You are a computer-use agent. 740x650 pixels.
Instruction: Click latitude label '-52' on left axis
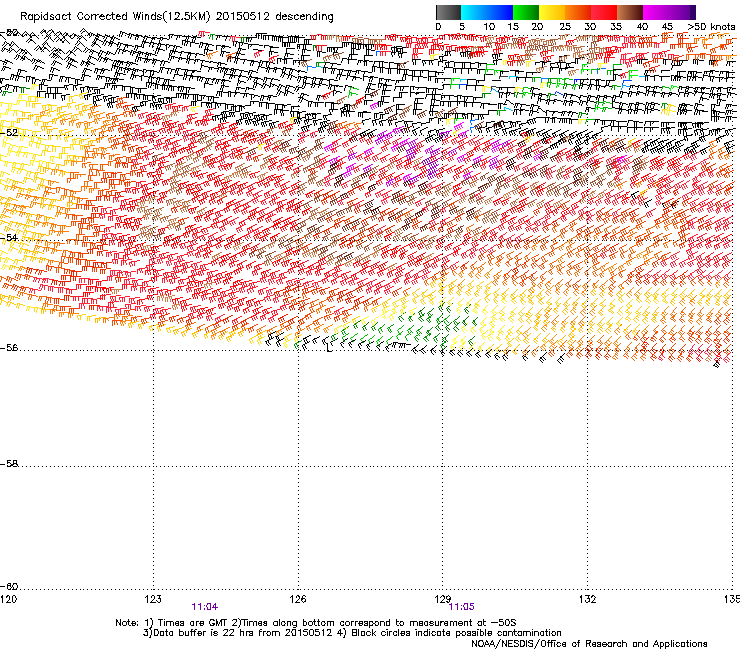(x=9, y=133)
